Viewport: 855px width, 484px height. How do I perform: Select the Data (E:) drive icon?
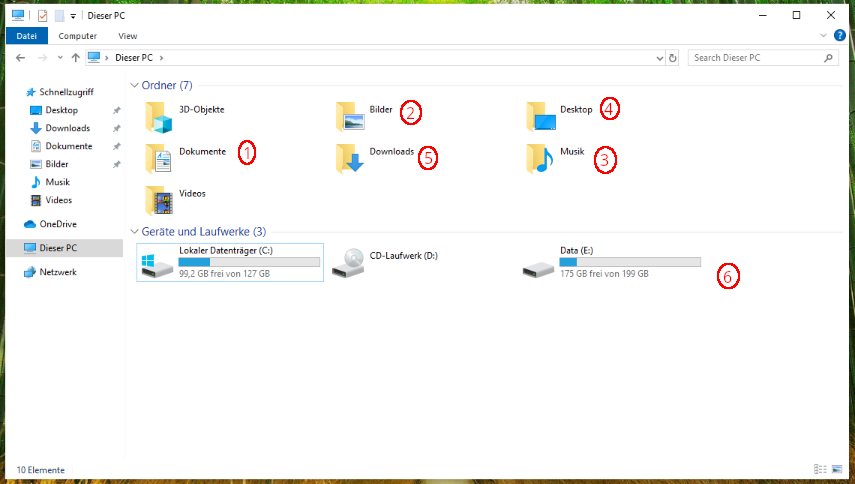click(538, 269)
